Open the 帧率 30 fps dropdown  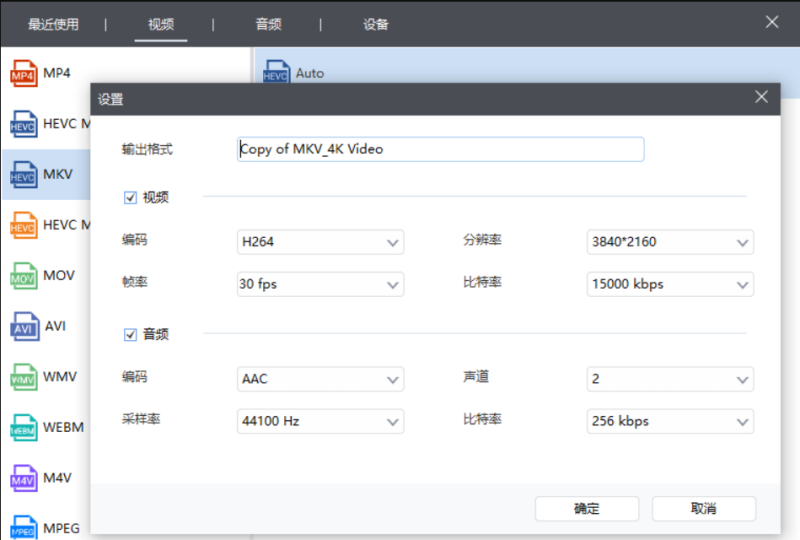(320, 284)
